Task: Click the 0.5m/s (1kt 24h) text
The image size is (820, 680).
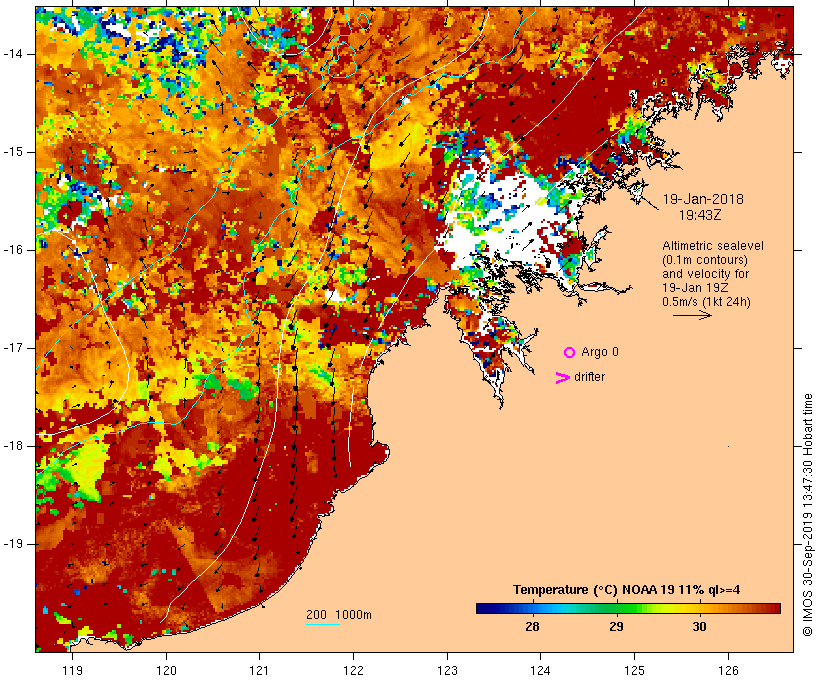Action: (706, 302)
